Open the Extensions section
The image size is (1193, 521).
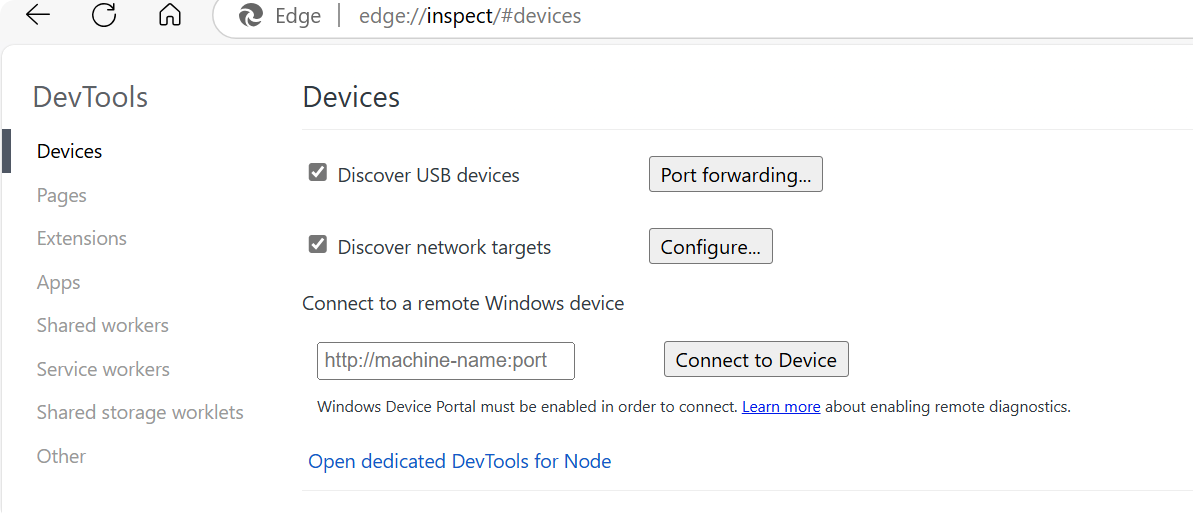82,238
